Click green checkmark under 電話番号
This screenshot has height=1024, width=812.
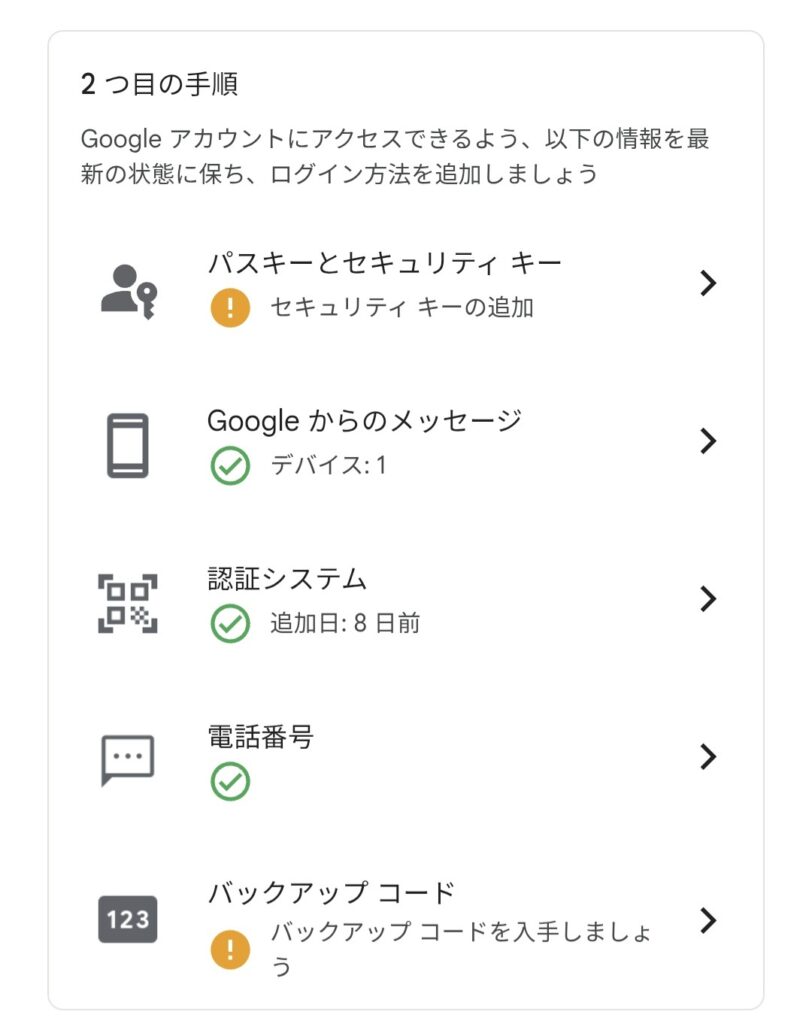[x=230, y=782]
